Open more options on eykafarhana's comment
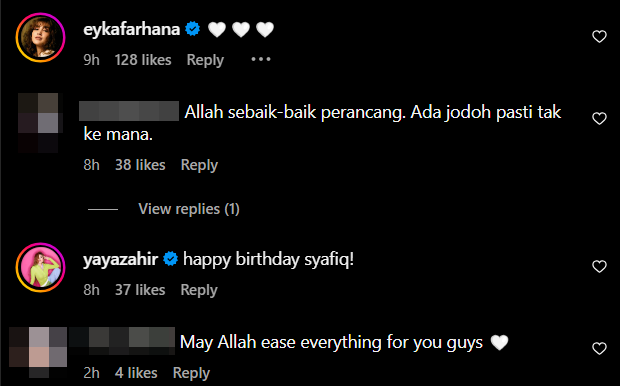The height and width of the screenshot is (386, 620). (x=261, y=59)
